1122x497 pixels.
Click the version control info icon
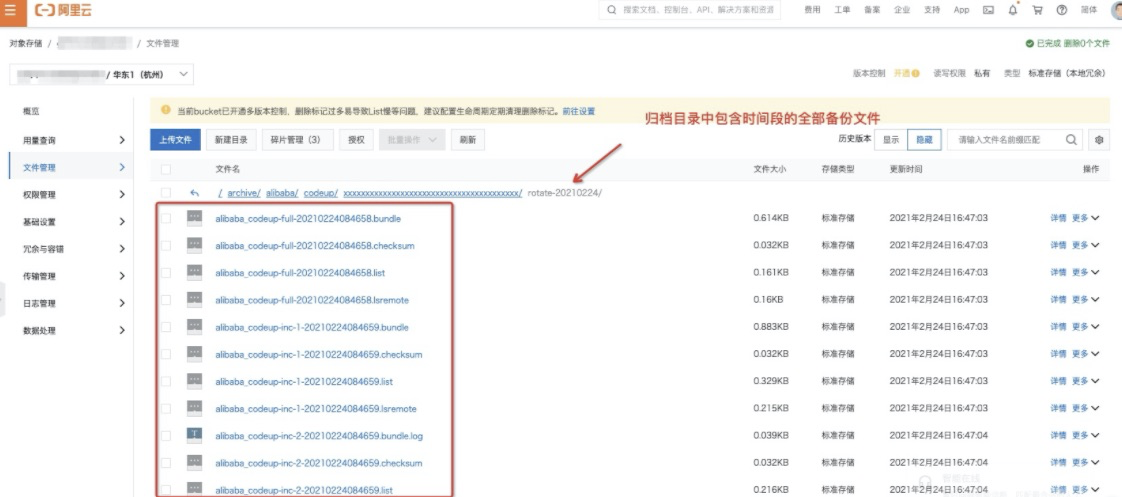(x=915, y=74)
